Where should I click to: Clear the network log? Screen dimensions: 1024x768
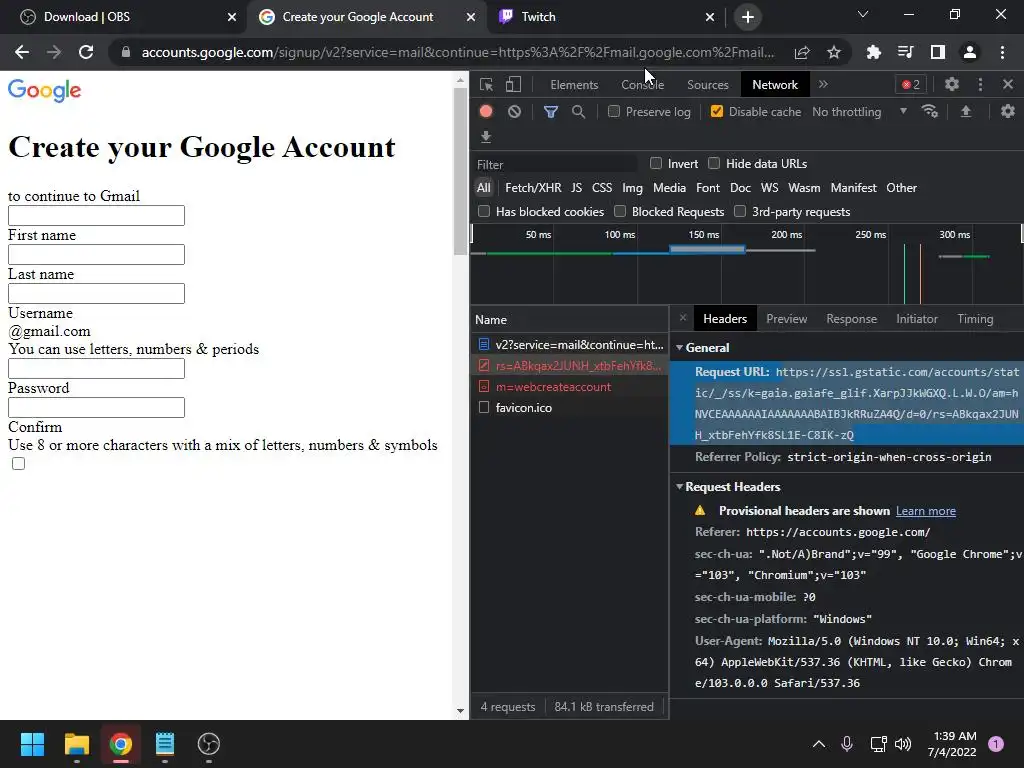click(515, 112)
